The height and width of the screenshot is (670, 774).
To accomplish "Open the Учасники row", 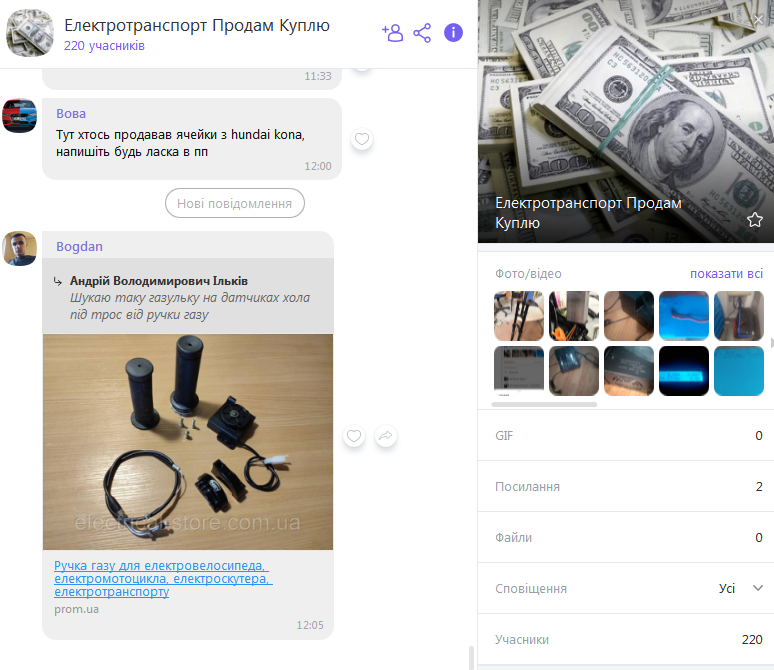I will 625,639.
